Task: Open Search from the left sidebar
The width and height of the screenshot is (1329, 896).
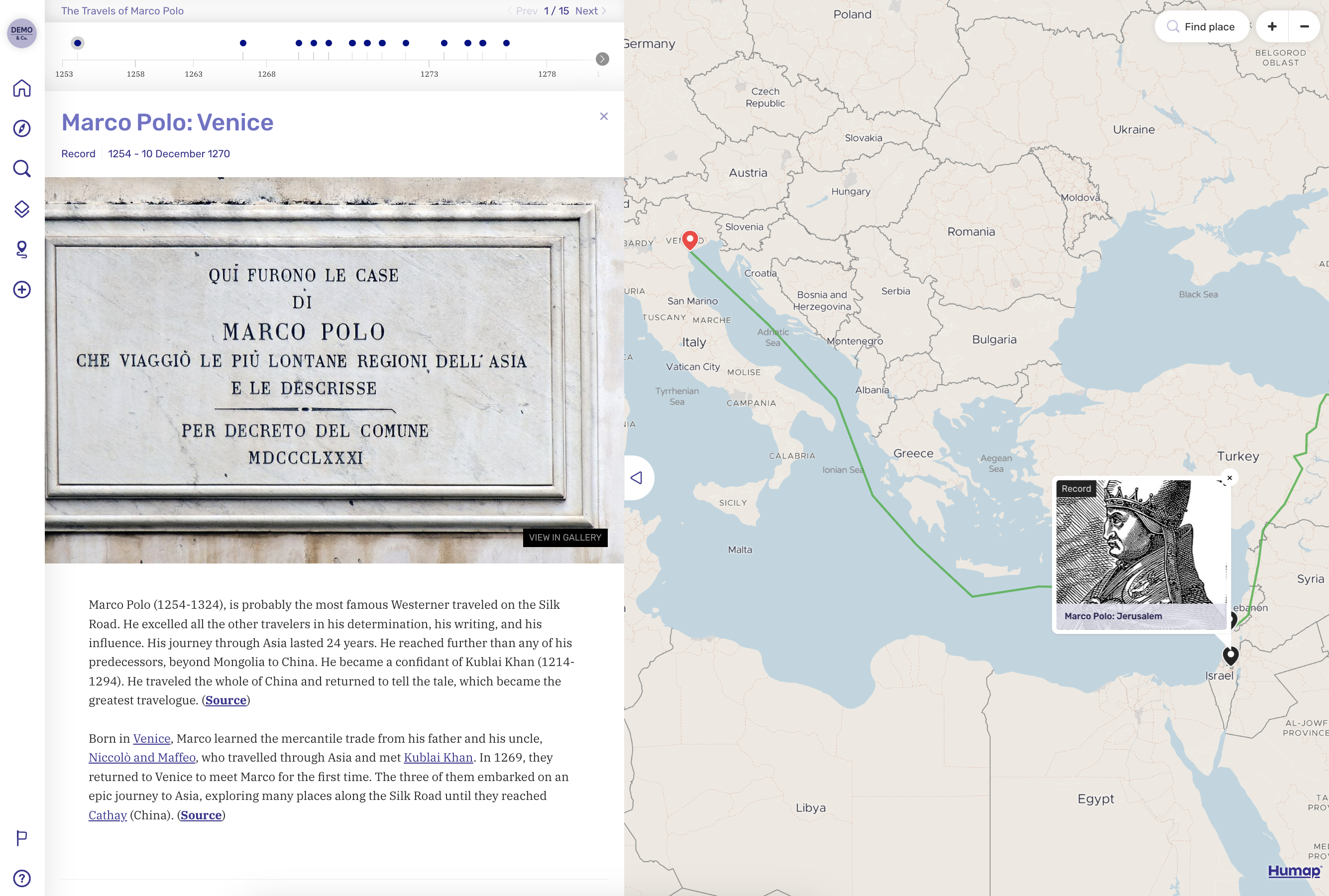Action: click(21, 169)
